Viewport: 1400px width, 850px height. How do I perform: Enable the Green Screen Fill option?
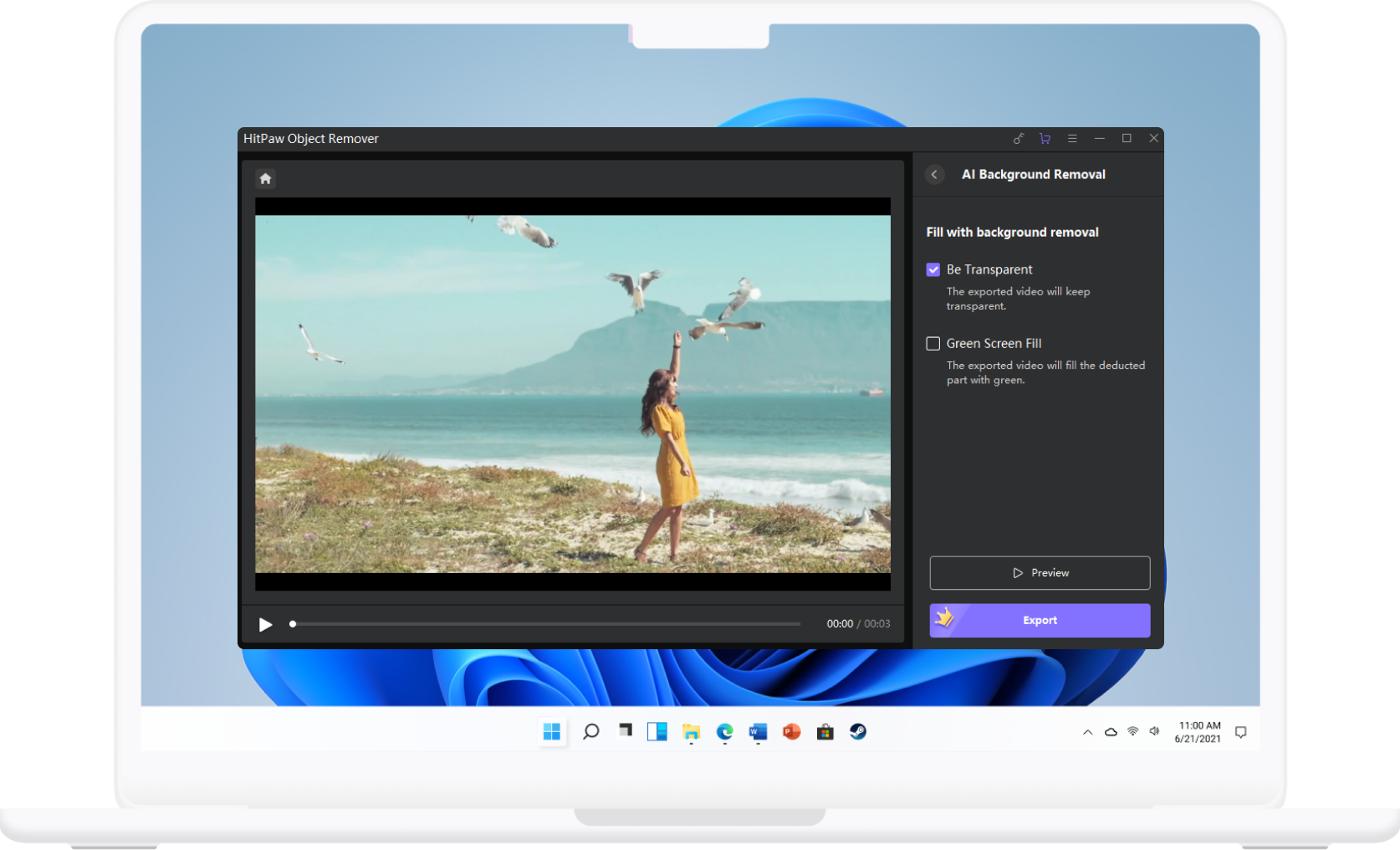tap(932, 343)
